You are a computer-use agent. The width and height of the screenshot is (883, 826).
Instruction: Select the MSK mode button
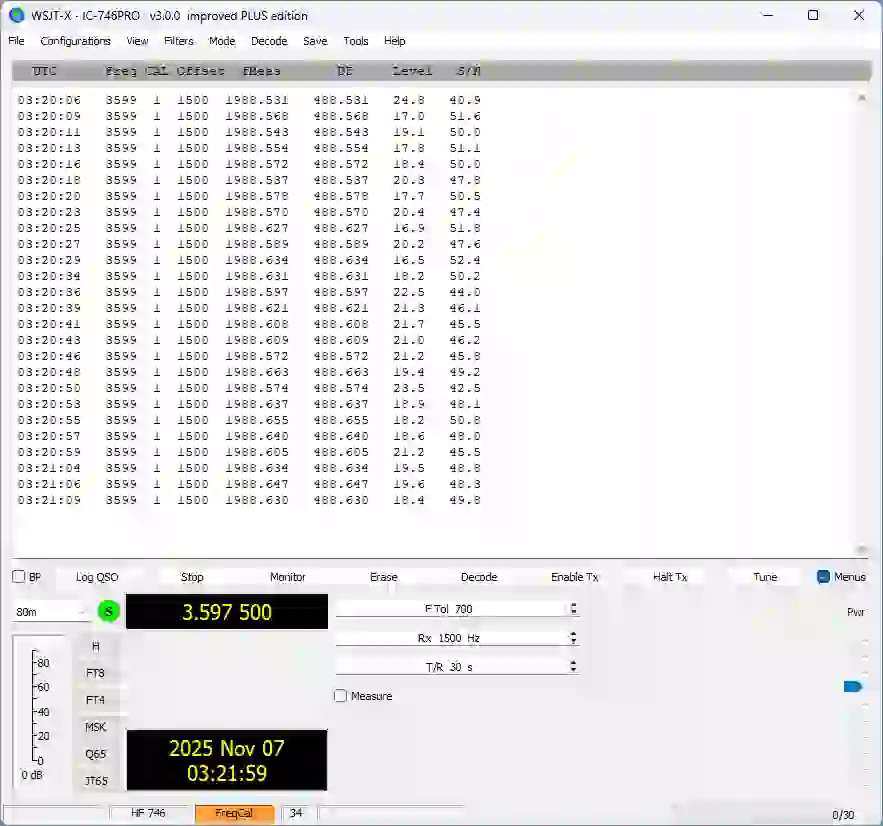(x=95, y=727)
